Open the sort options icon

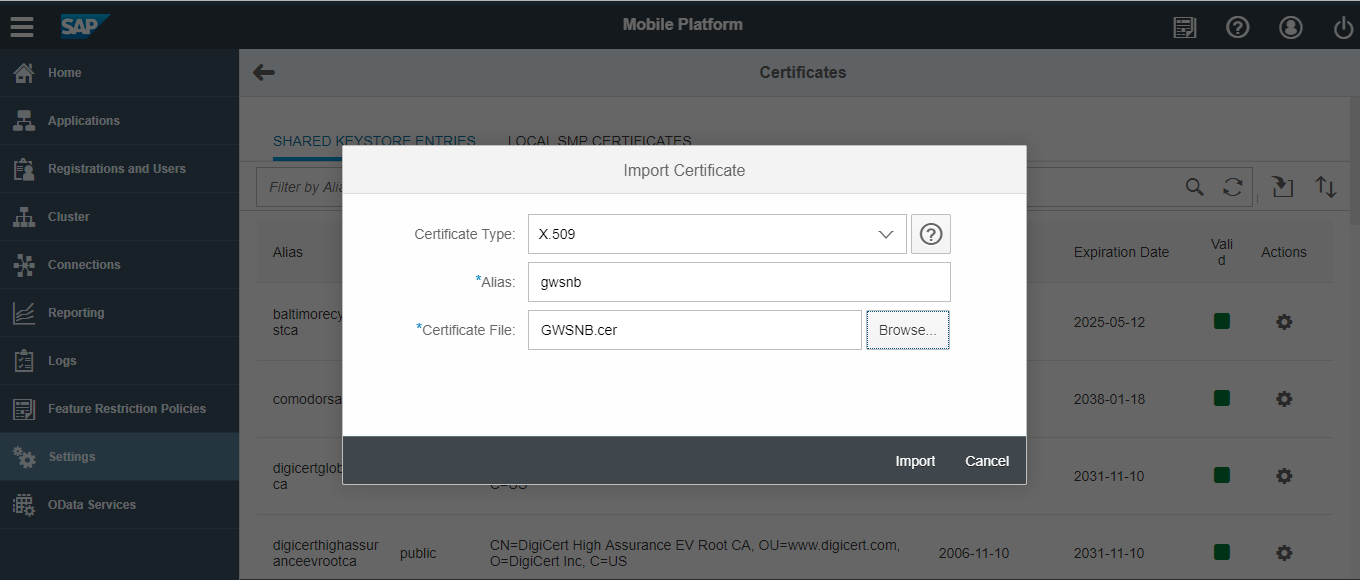[x=1326, y=186]
